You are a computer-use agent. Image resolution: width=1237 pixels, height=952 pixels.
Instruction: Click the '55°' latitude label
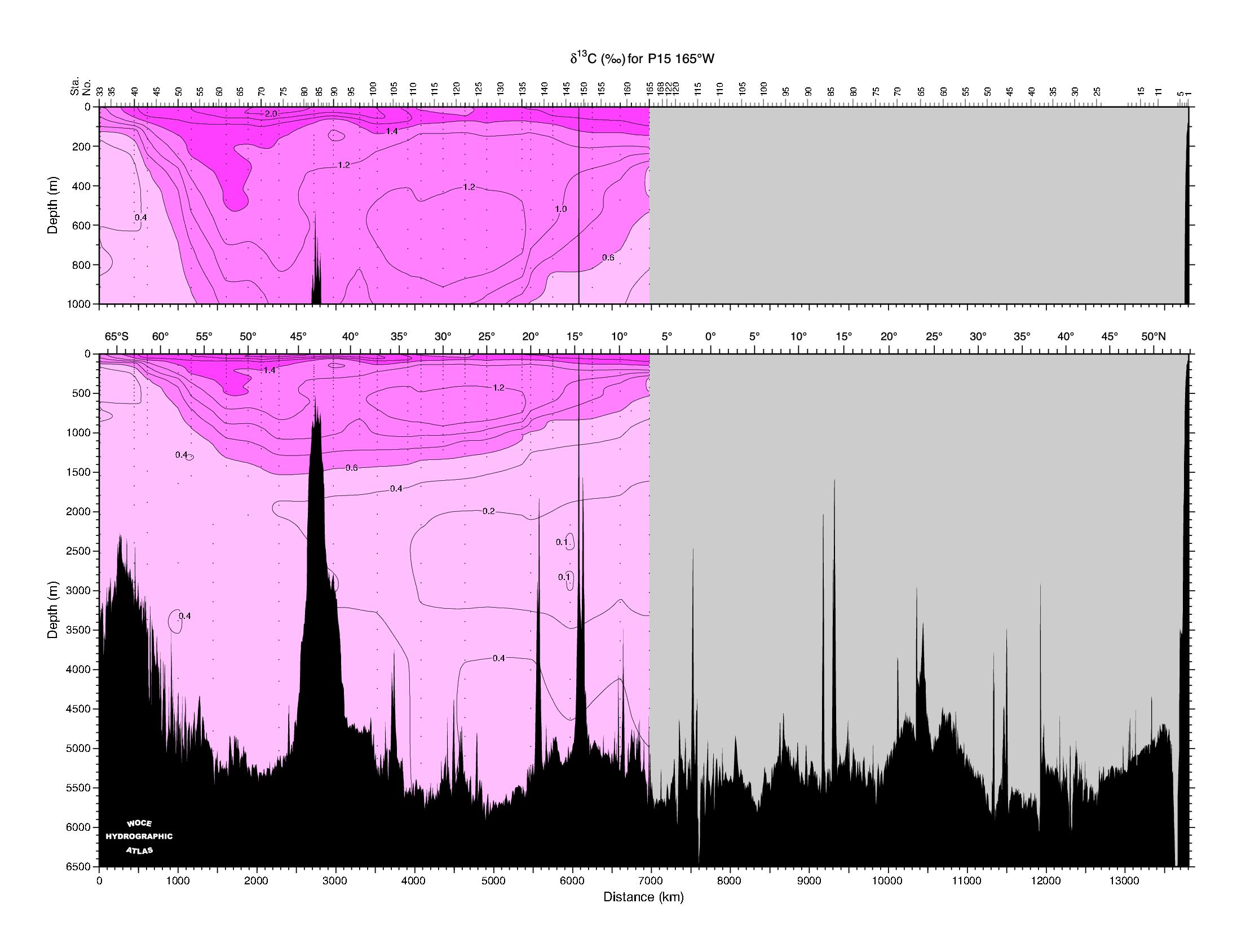click(204, 336)
